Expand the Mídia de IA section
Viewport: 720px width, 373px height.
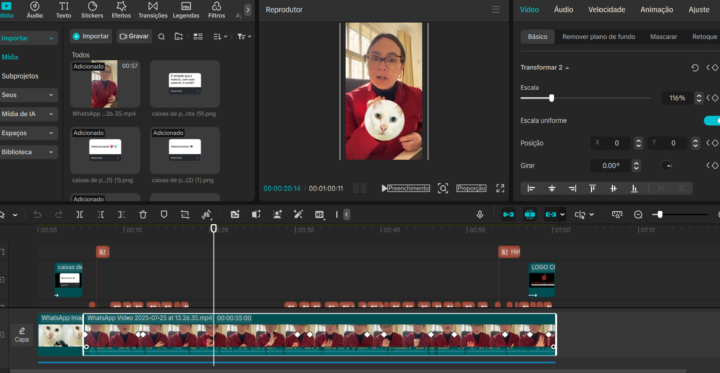[51, 114]
